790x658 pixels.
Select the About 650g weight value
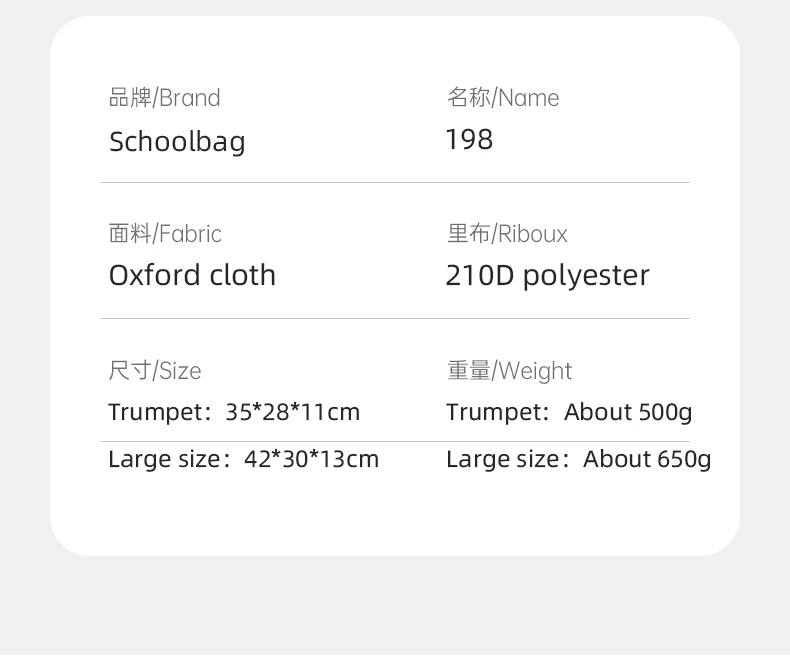tap(647, 459)
